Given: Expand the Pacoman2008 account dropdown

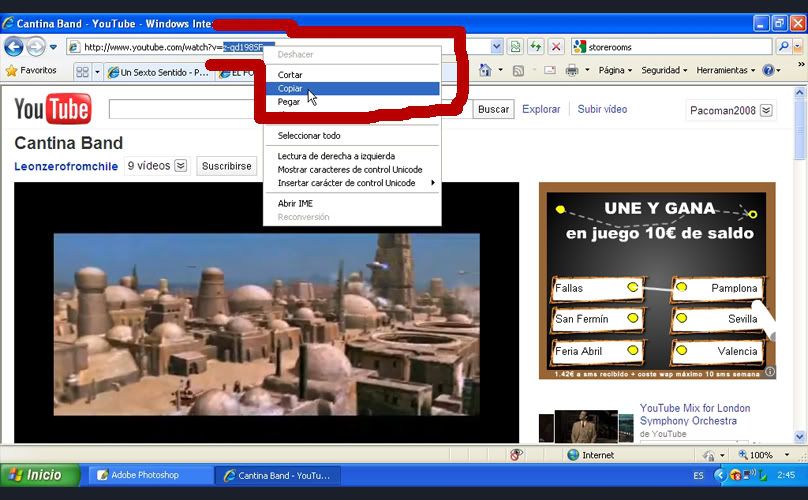Looking at the screenshot, I should pos(766,110).
